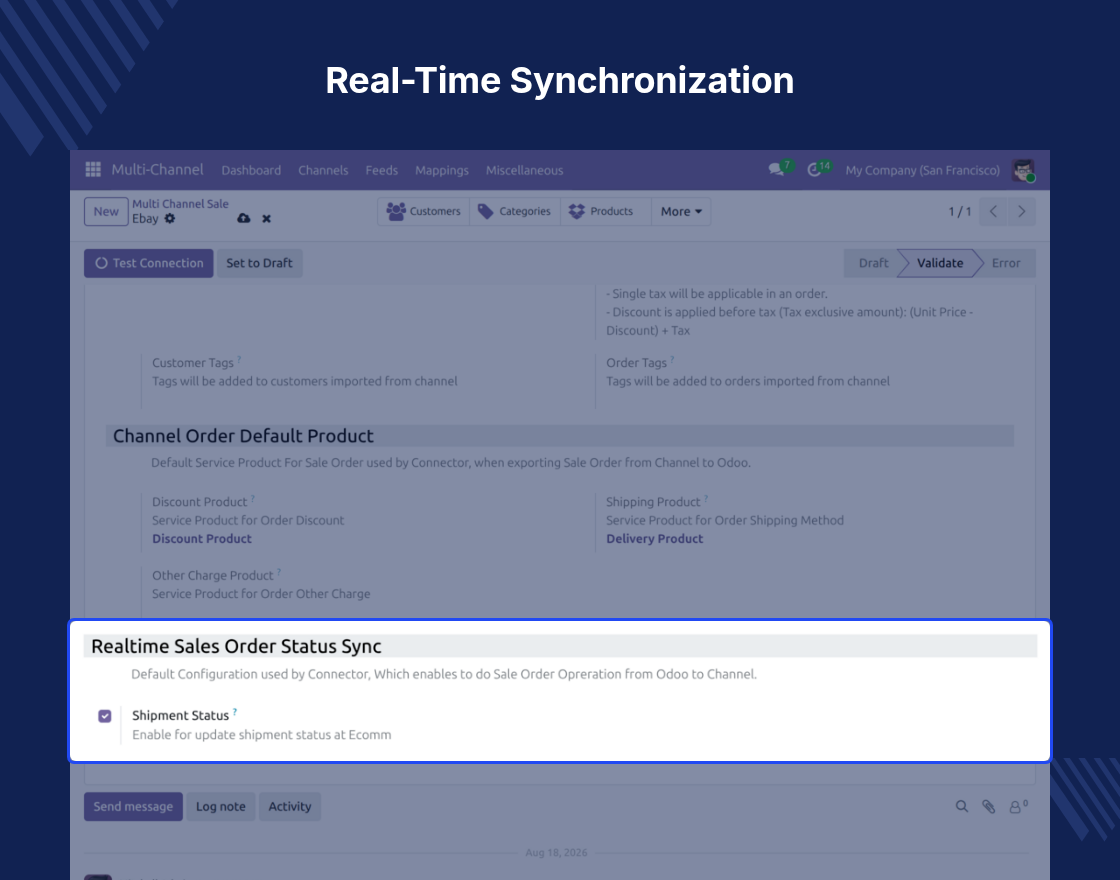Viewport: 1120px width, 880px height.
Task: Click help mark beside Discount Product
Action: 253,498
